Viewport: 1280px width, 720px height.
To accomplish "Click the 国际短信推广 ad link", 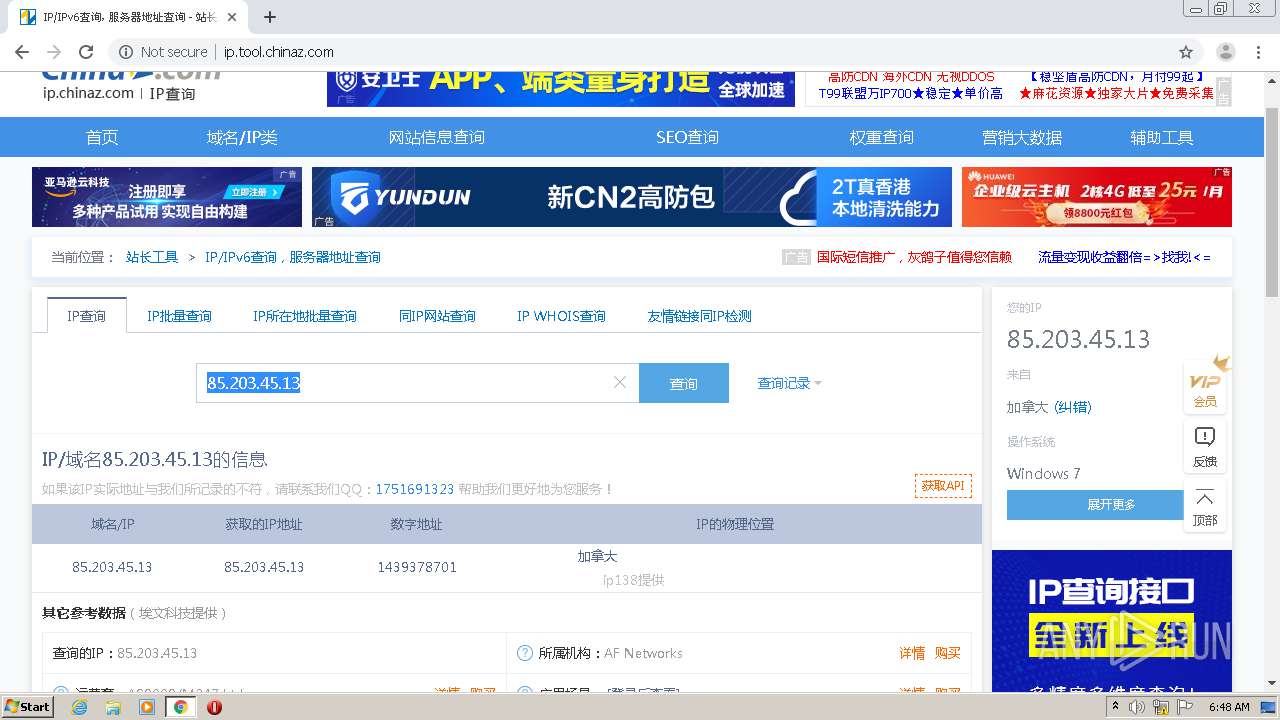I will pyautogui.click(x=914, y=257).
